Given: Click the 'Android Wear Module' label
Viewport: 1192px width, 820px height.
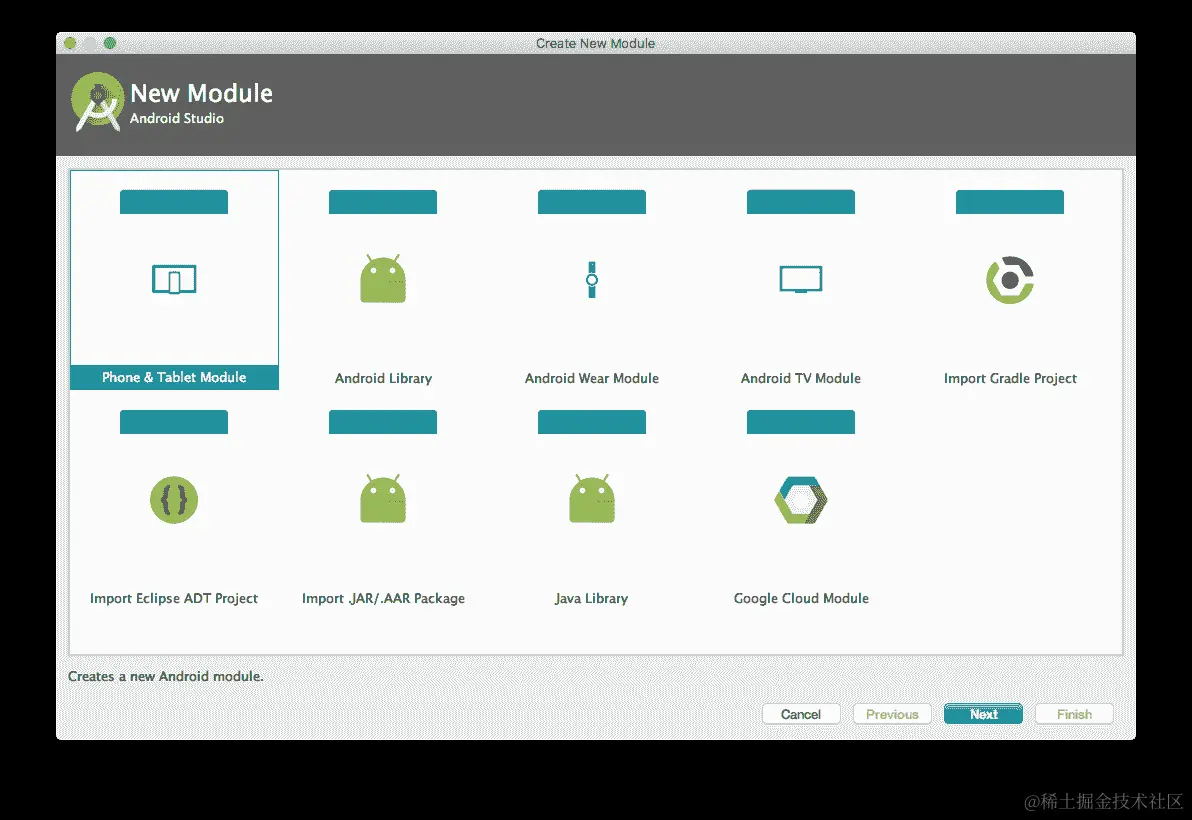Looking at the screenshot, I should point(591,378).
